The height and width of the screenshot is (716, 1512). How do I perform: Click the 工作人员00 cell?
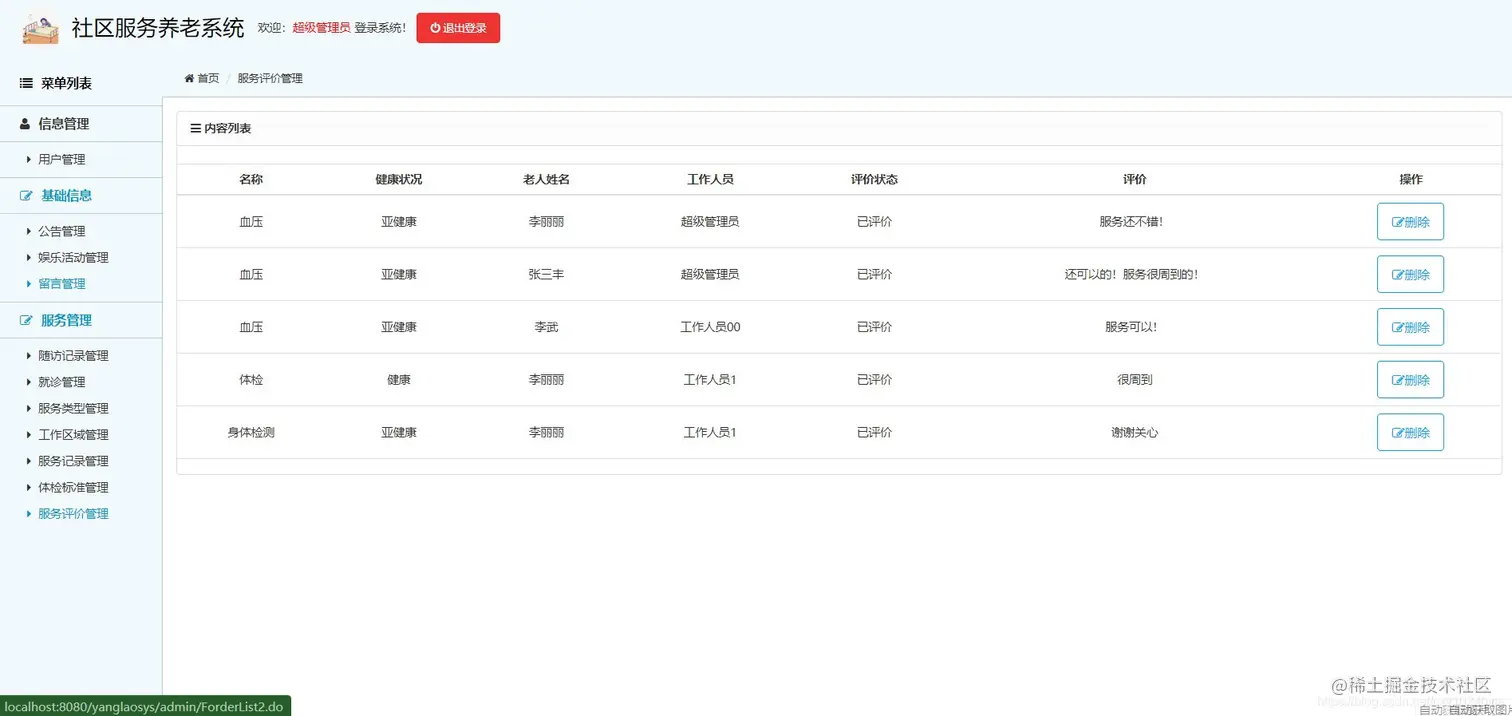(710, 327)
